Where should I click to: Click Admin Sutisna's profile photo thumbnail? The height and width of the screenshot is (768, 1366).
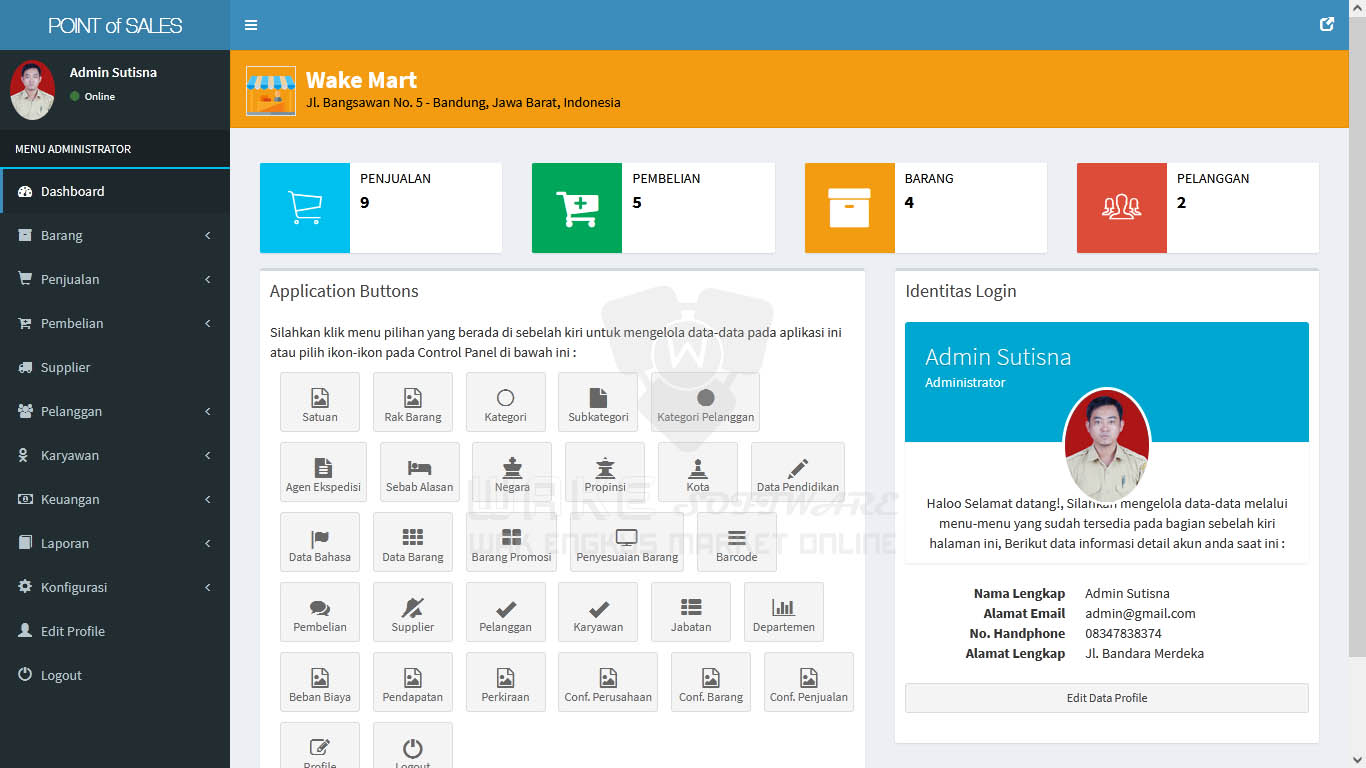(x=32, y=90)
